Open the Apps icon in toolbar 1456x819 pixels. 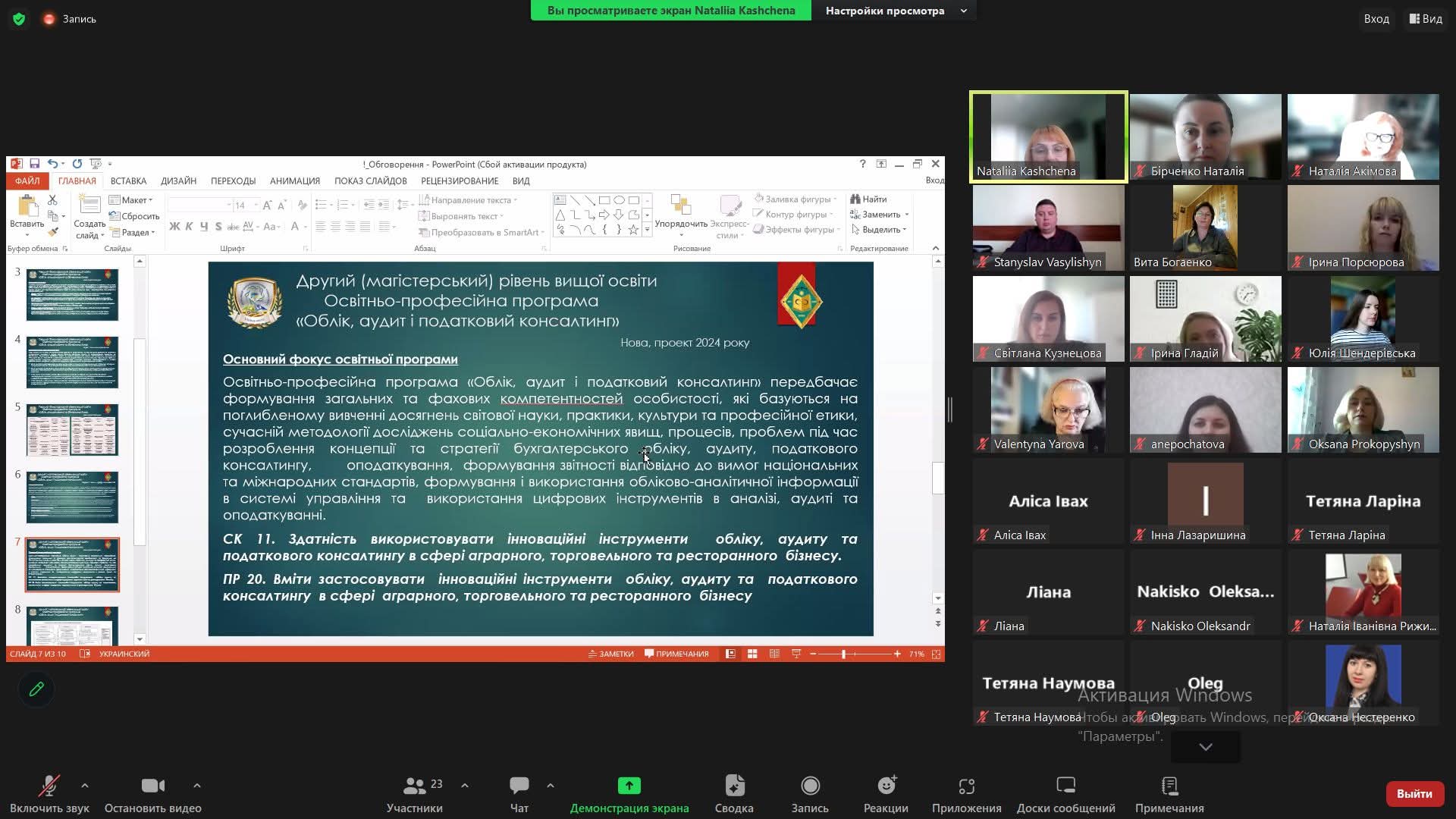(x=966, y=786)
